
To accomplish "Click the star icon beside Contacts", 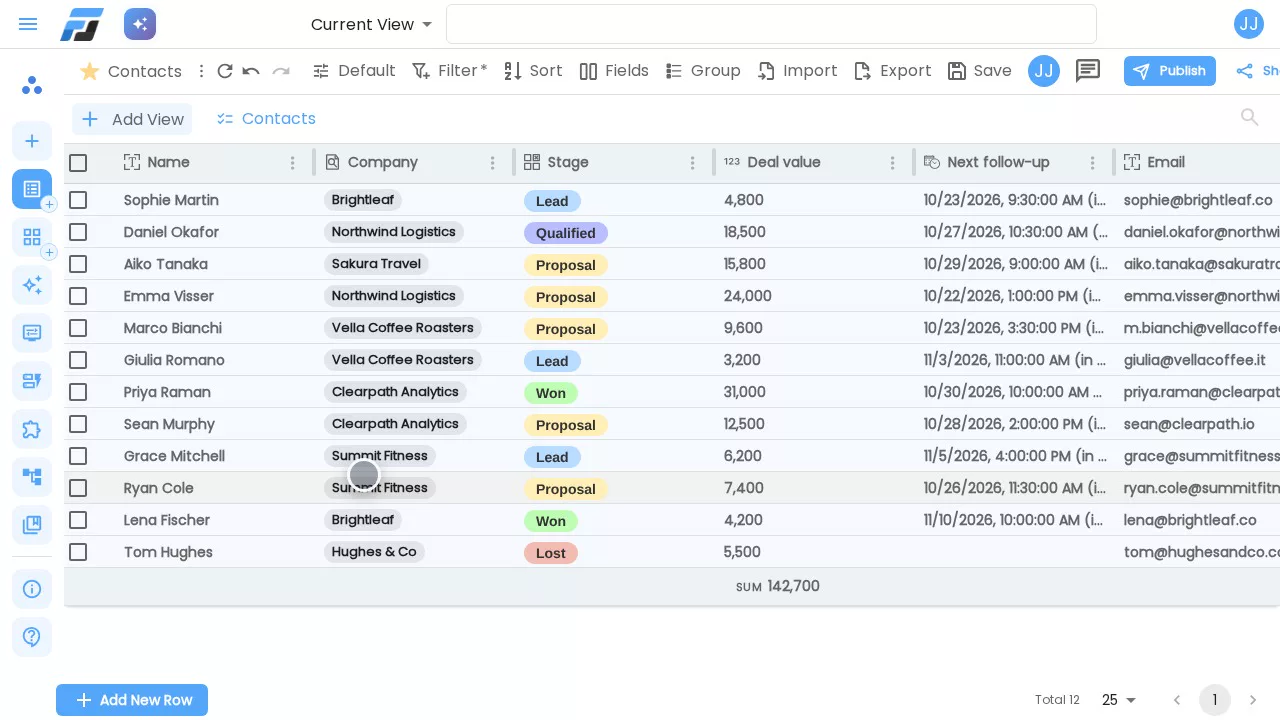I will (x=89, y=71).
